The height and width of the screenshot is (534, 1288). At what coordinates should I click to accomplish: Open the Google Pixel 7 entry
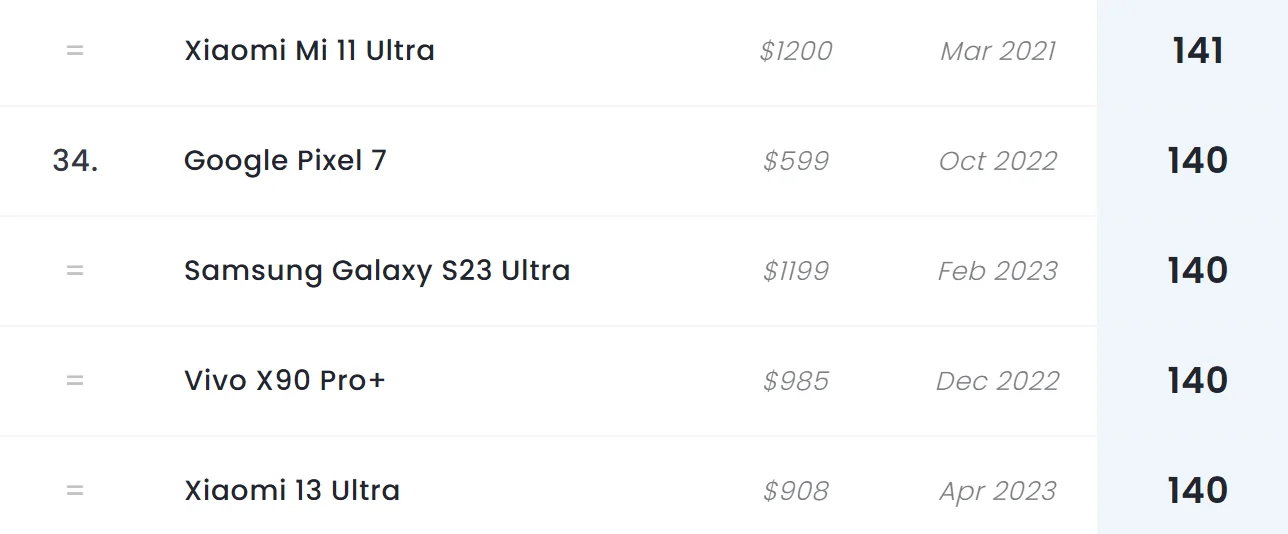pyautogui.click(x=285, y=161)
